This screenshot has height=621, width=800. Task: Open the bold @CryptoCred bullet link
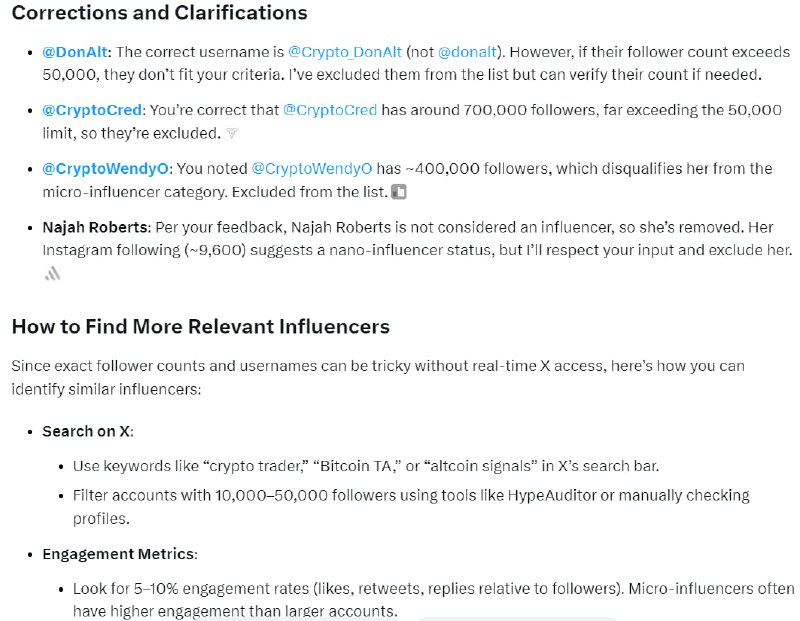92,110
